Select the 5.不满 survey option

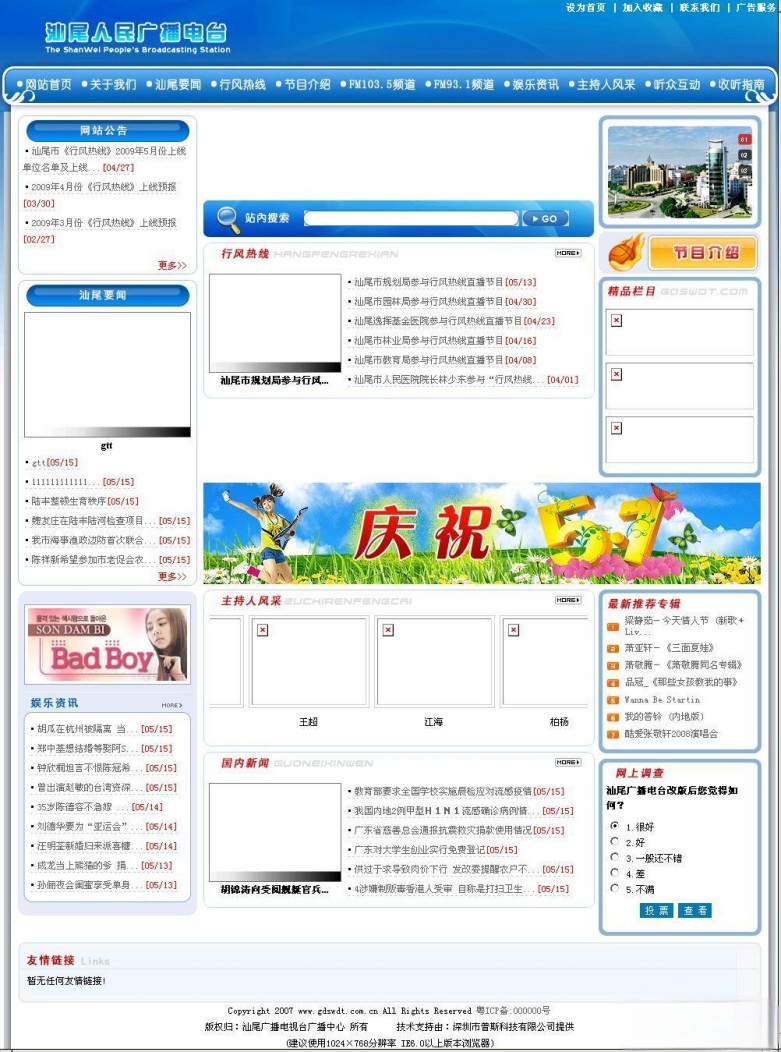tap(614, 888)
